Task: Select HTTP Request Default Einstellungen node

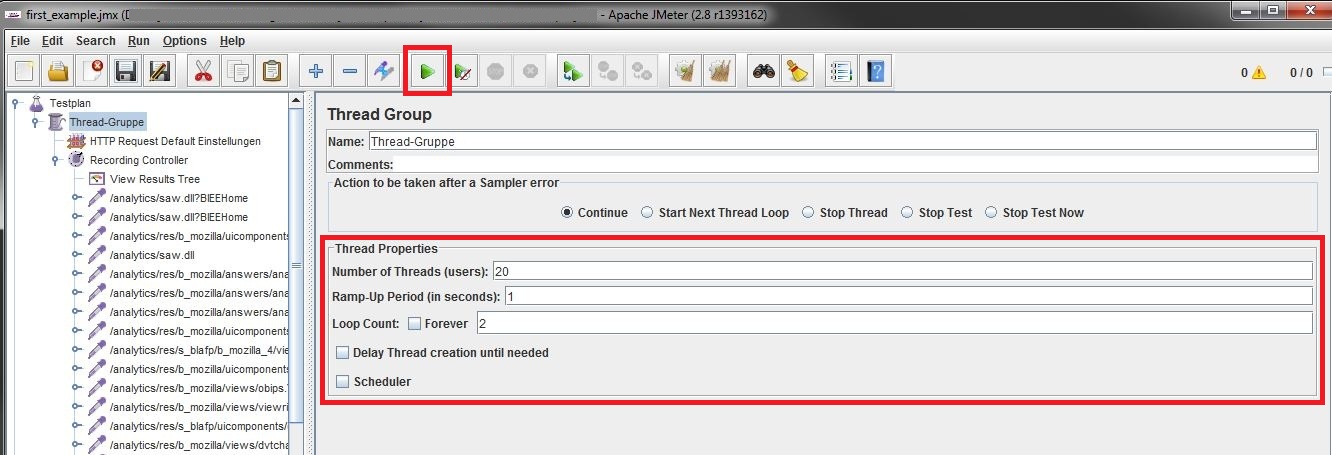Action: [175, 141]
